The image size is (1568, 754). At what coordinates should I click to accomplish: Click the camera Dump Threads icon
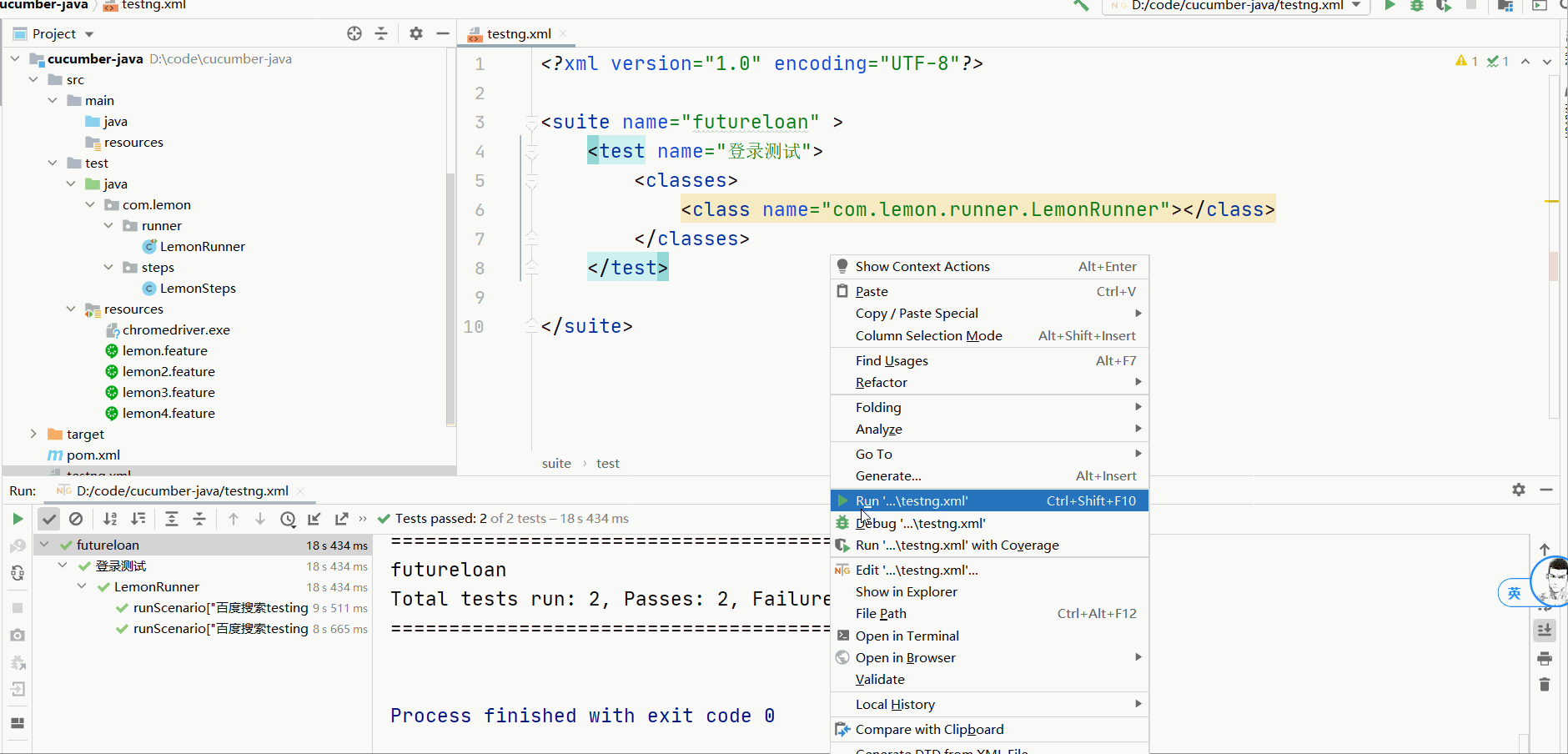pos(18,636)
